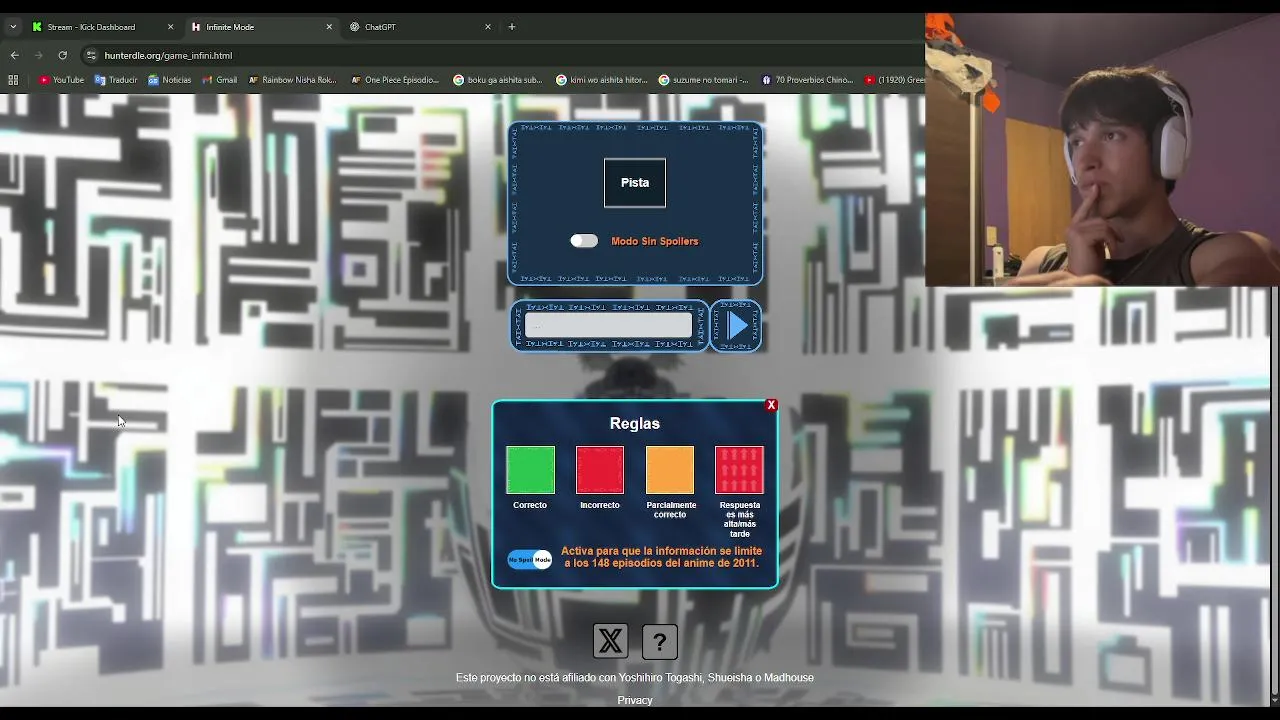This screenshot has width=1280, height=720.
Task: Open the apps grid in bookmarks bar
Action: [x=13, y=80]
